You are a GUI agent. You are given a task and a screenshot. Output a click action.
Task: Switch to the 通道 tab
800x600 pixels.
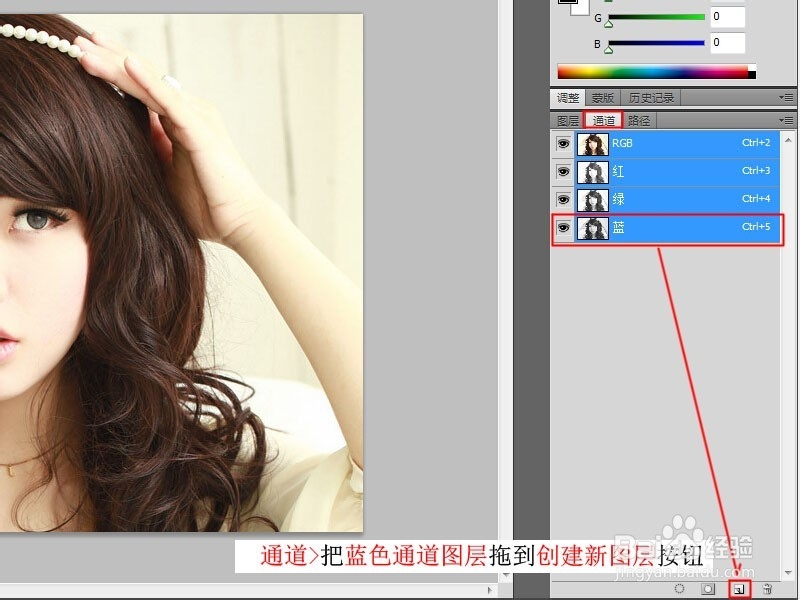[x=604, y=121]
